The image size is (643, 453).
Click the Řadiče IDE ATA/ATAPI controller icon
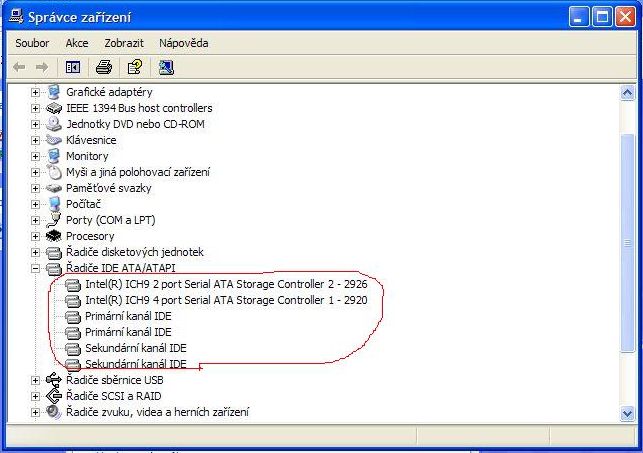[54, 269]
